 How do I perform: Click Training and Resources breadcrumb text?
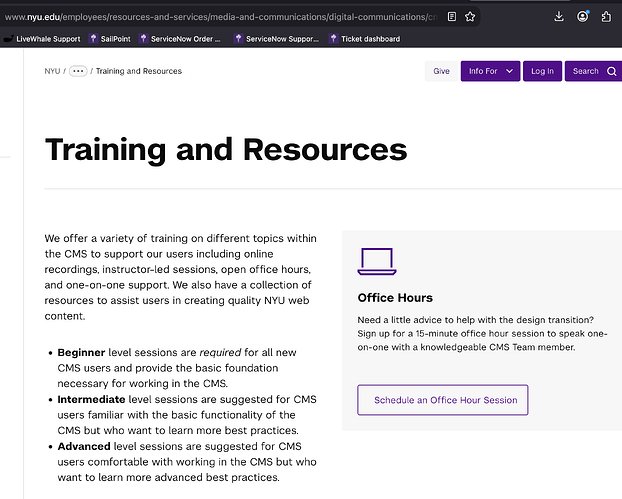pyautogui.click(x=139, y=71)
